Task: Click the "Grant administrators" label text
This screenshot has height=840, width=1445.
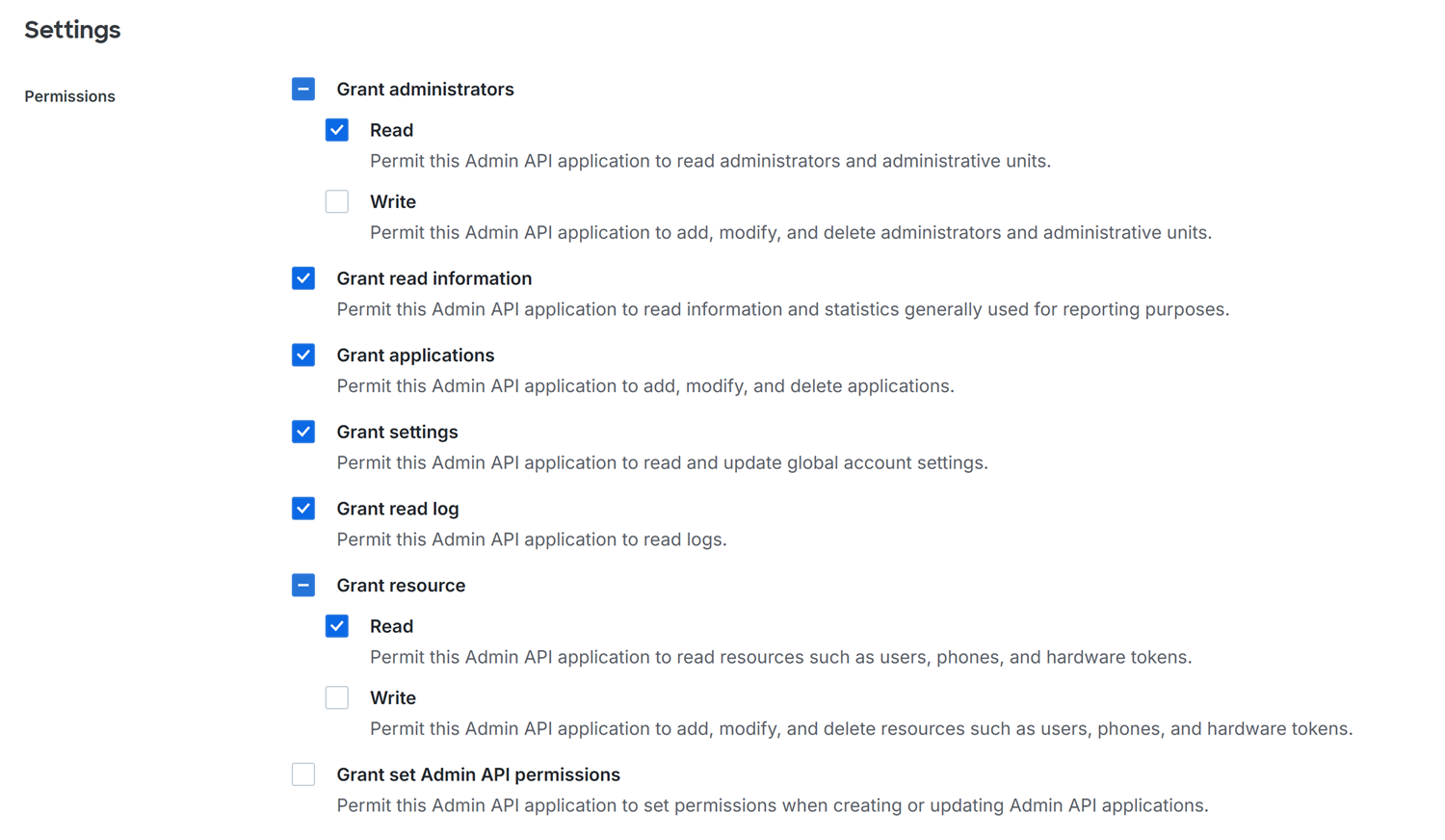Action: pos(425,90)
